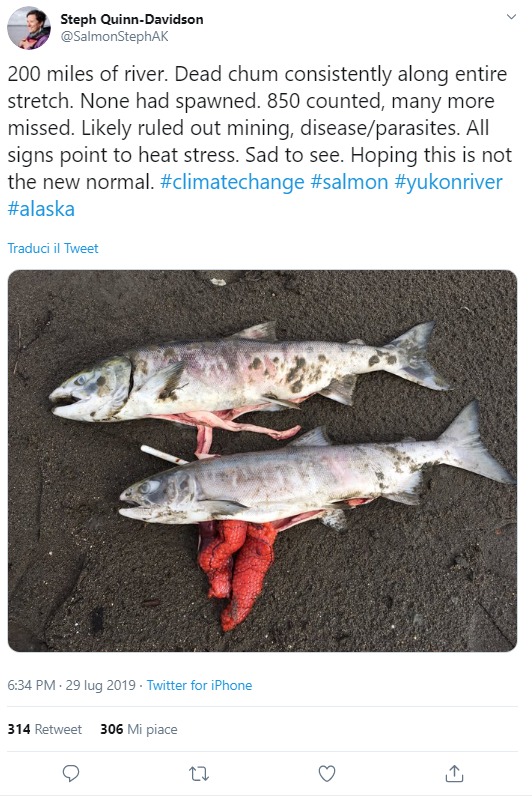Open the #alaska hashtag

click(41, 209)
